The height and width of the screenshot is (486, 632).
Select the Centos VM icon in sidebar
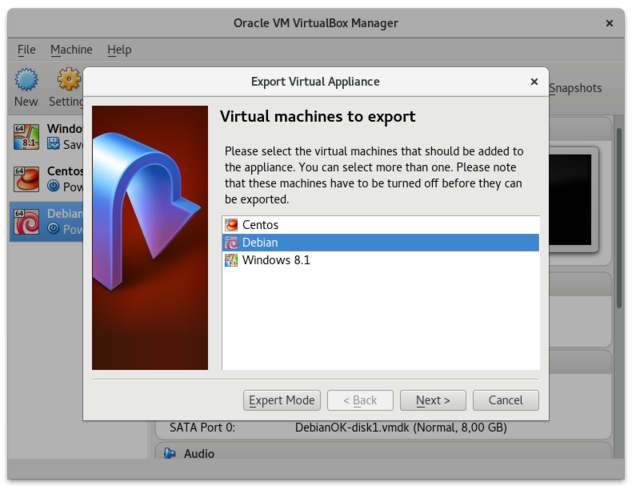pos(26,179)
